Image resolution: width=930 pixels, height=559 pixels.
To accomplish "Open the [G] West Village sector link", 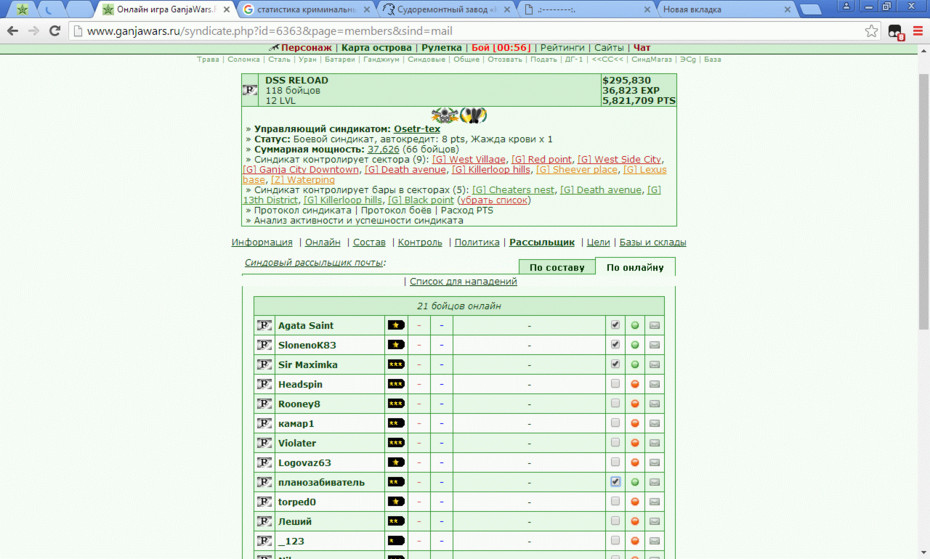I will click(469, 160).
